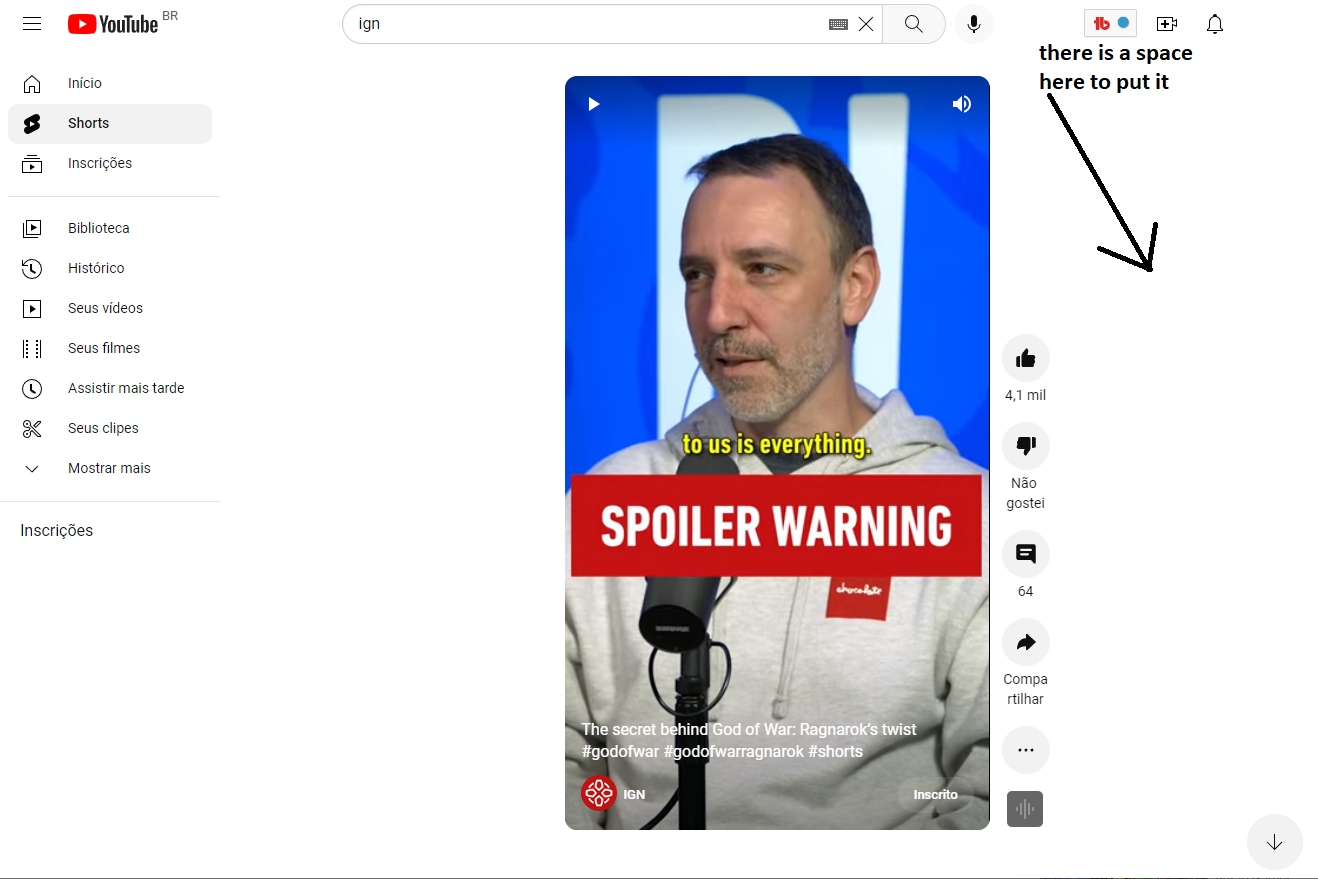Toggle the Inscrito subscription button
The width and height of the screenshot is (1318, 879).
[x=935, y=795]
